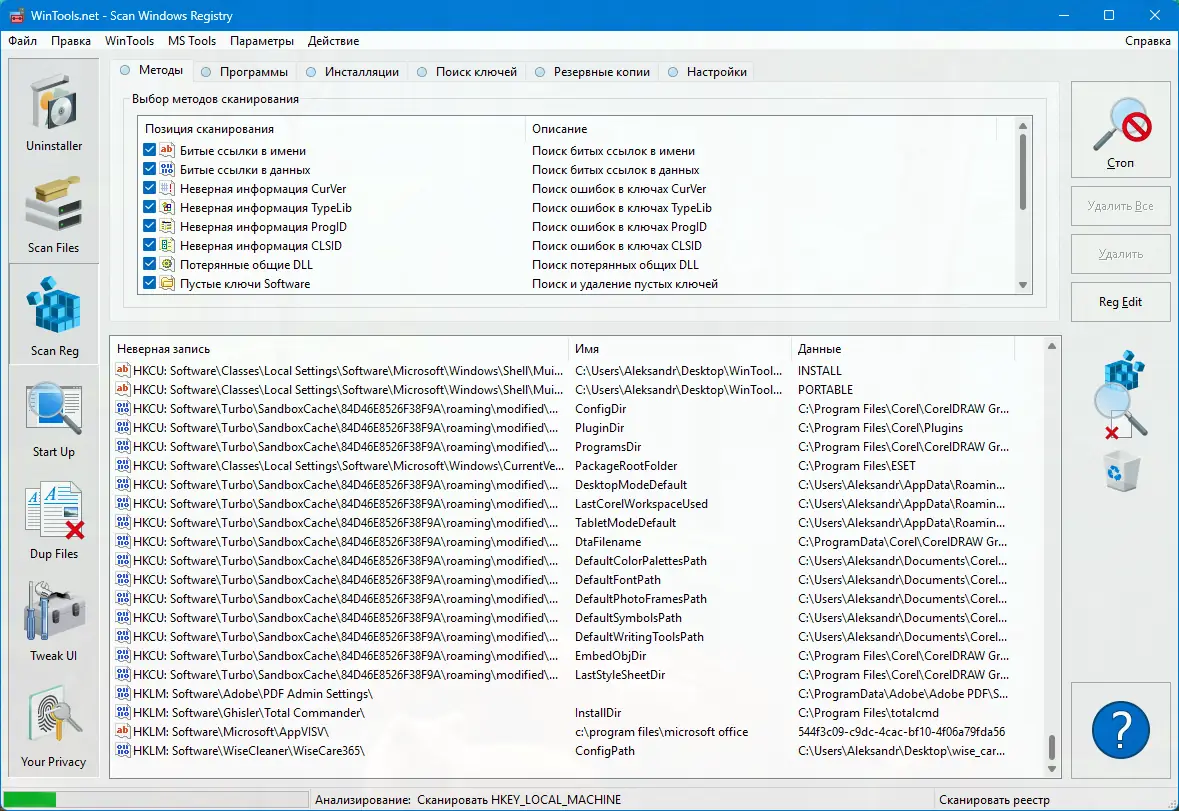Sort by Неверная запись column header
1179x811 pixels.
pos(340,349)
